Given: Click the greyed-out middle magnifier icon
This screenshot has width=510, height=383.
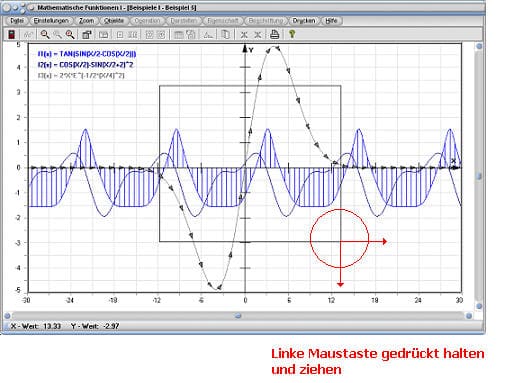Looking at the screenshot, I should click(57, 34).
